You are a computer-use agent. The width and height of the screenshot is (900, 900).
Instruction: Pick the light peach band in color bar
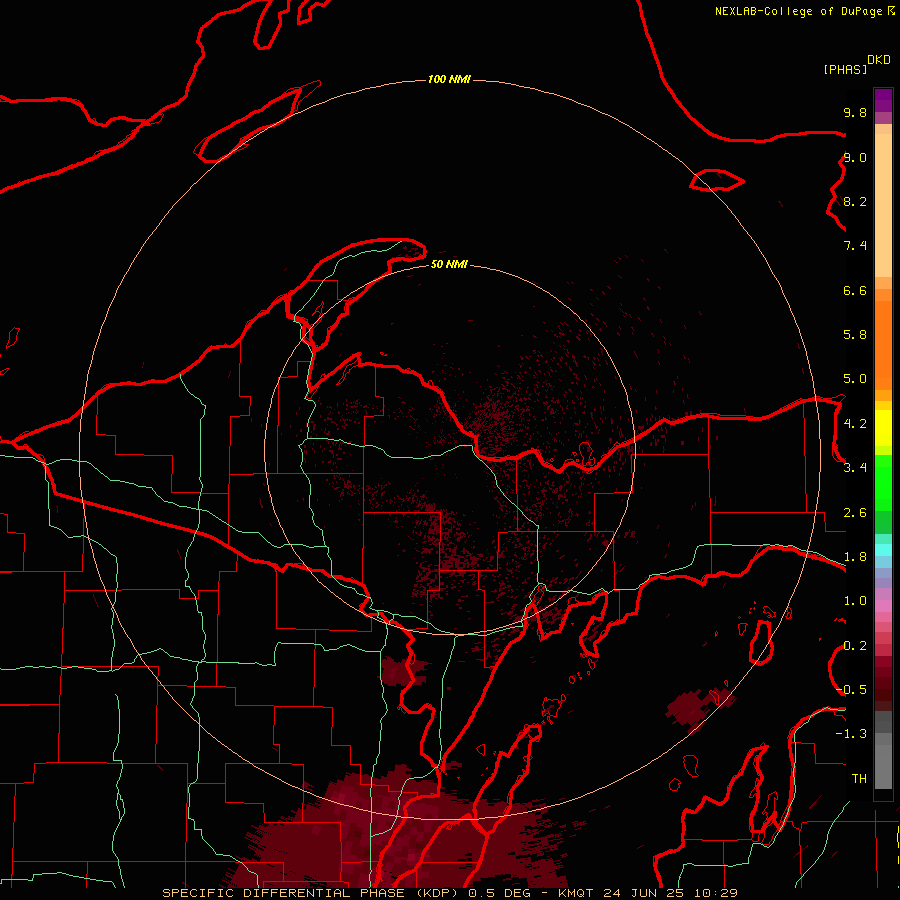(x=883, y=205)
